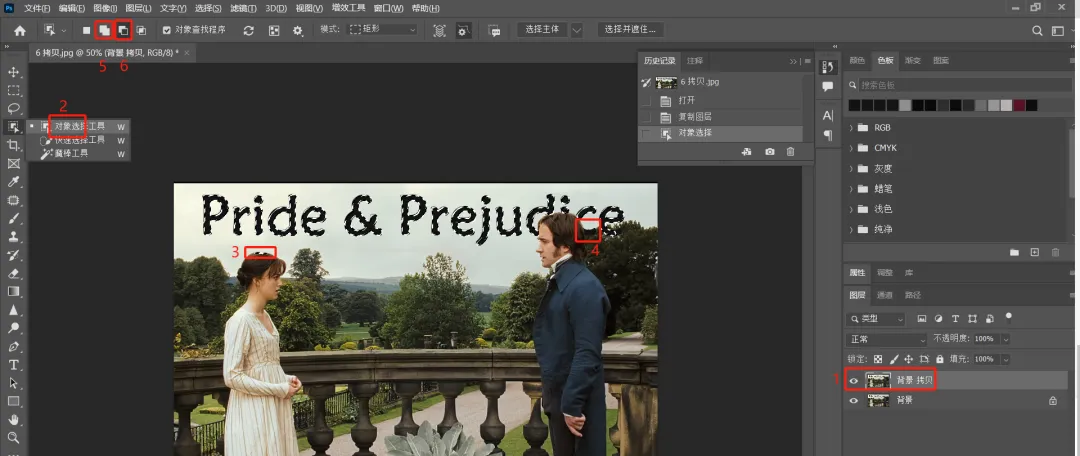This screenshot has width=1080, height=456.
Task: Click the Add to Selection icon
Action: [x=104, y=30]
